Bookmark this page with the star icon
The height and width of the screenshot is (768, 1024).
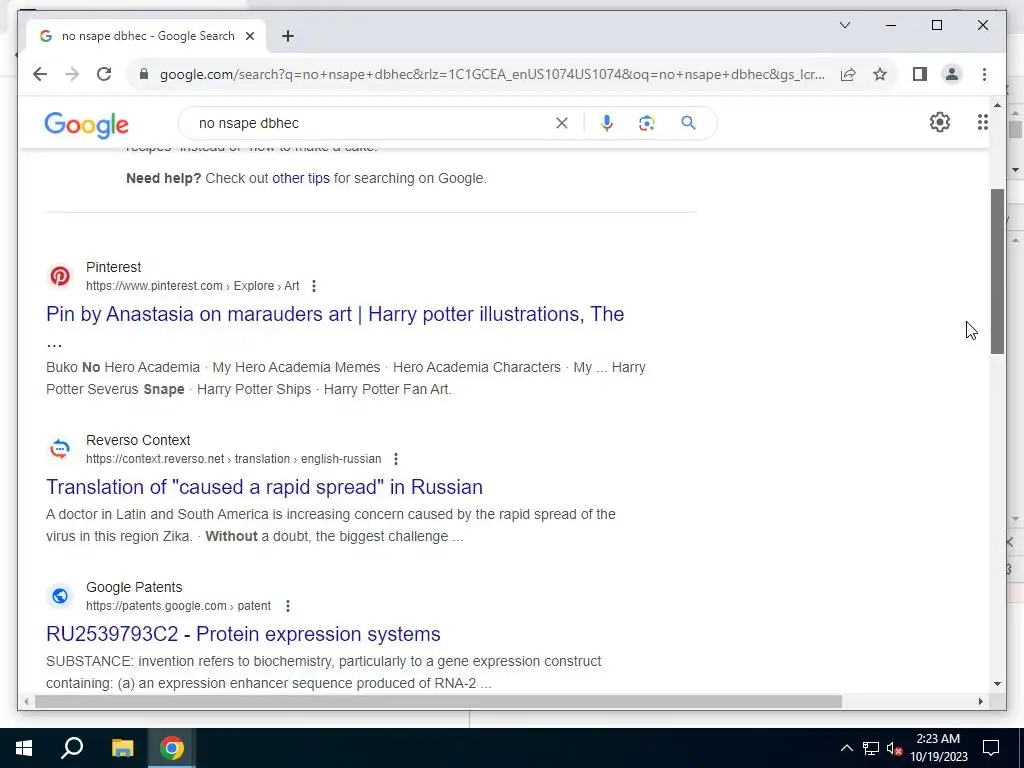click(880, 74)
